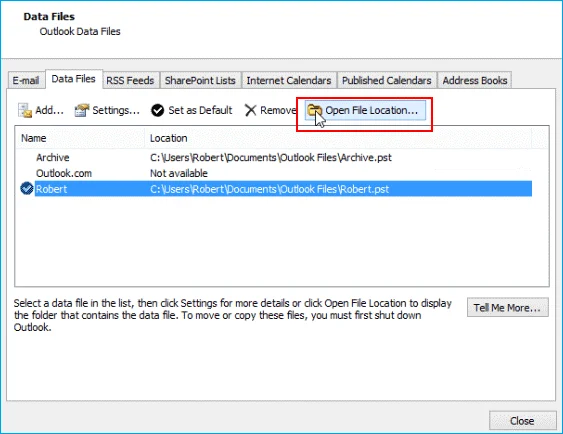Sort by the Name column header

[80, 138]
